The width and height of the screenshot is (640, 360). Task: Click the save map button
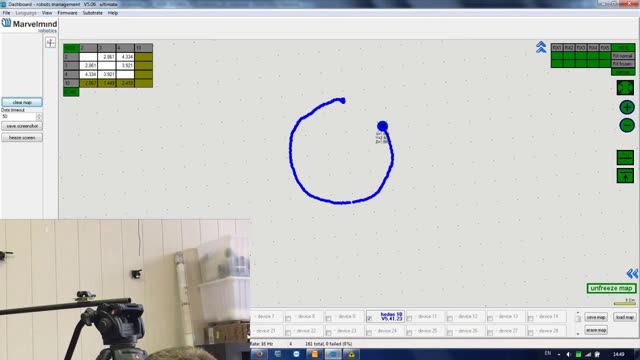click(596, 317)
